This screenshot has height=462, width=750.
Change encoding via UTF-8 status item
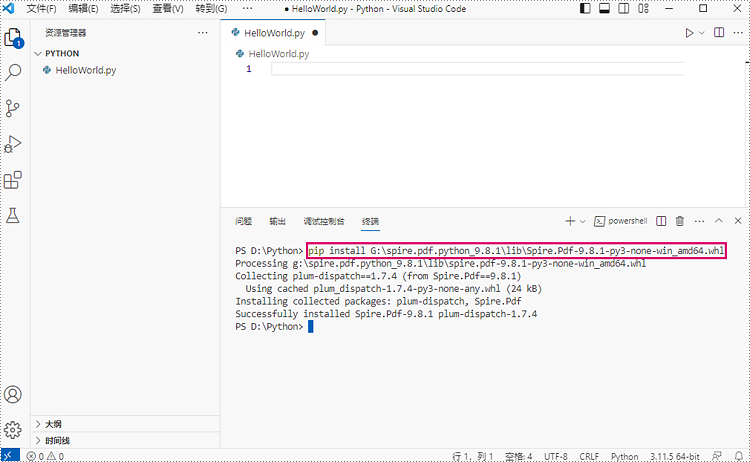(556, 457)
